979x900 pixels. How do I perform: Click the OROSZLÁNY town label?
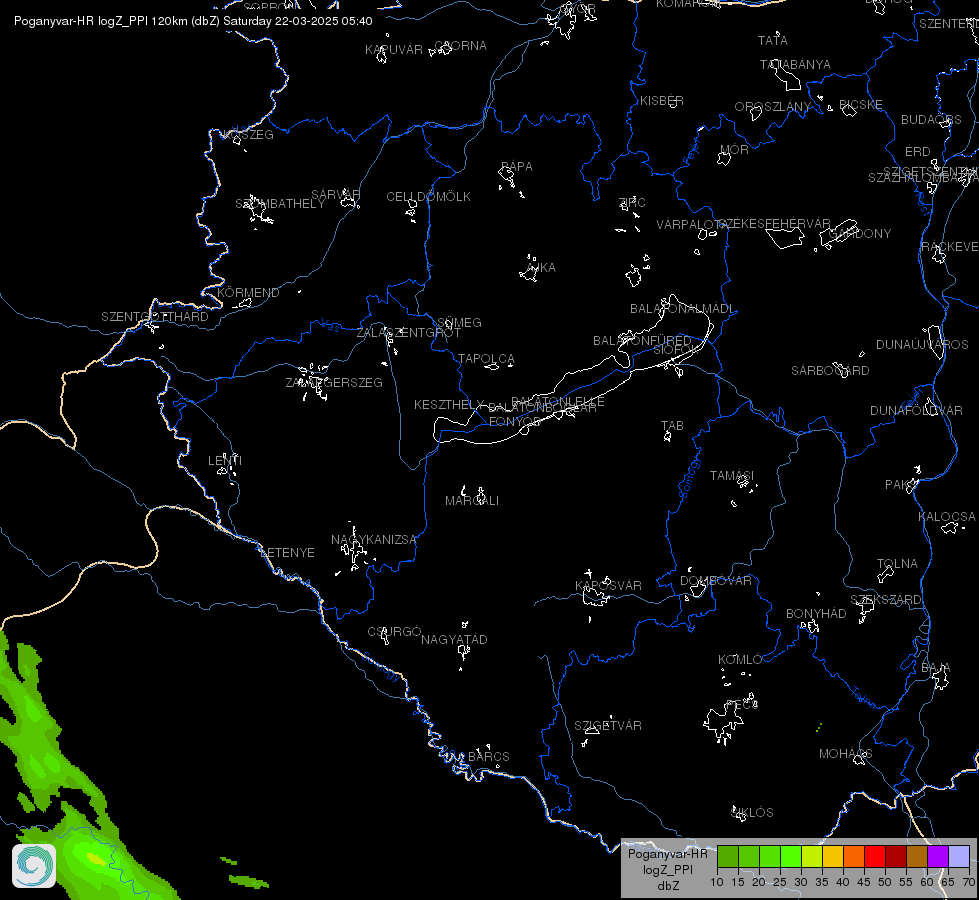pos(773,107)
